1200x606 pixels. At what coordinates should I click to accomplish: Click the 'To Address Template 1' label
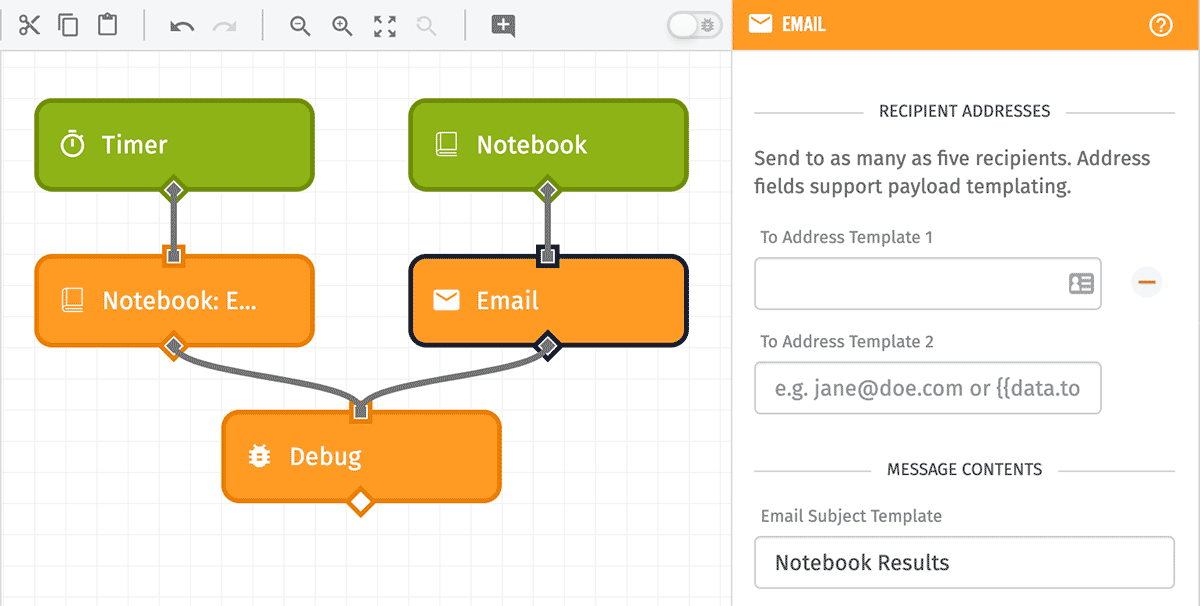847,237
